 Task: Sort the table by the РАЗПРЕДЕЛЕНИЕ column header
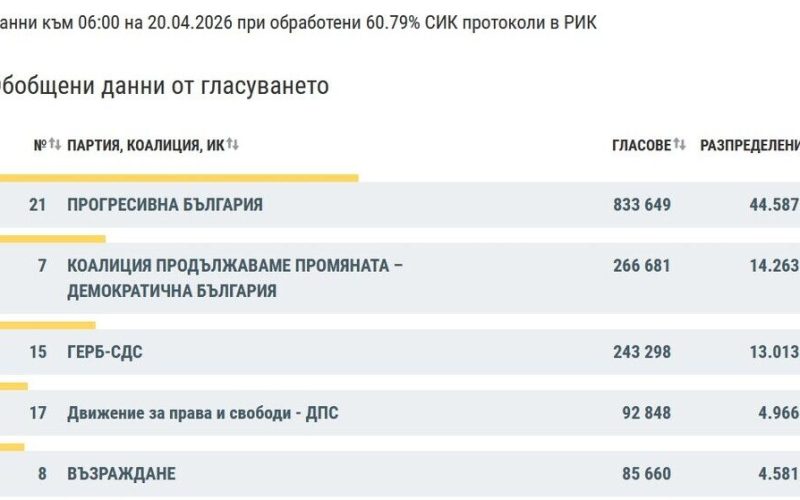pos(749,146)
